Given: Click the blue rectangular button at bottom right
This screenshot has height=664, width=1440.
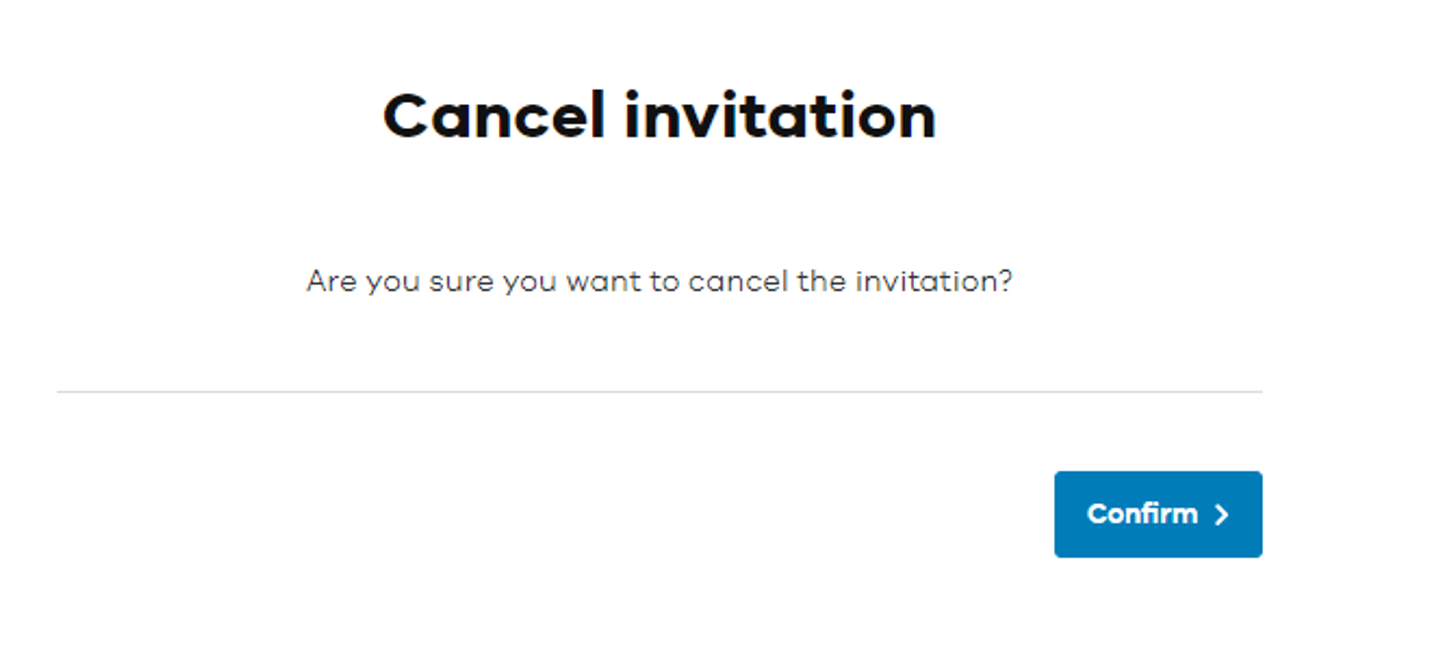Looking at the screenshot, I should tap(1157, 514).
